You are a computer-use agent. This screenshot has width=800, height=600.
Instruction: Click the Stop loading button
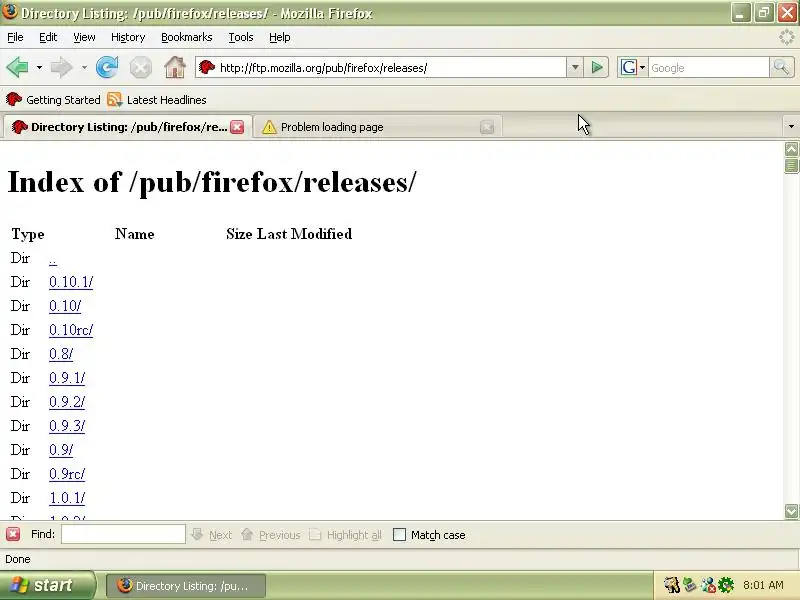[140, 67]
